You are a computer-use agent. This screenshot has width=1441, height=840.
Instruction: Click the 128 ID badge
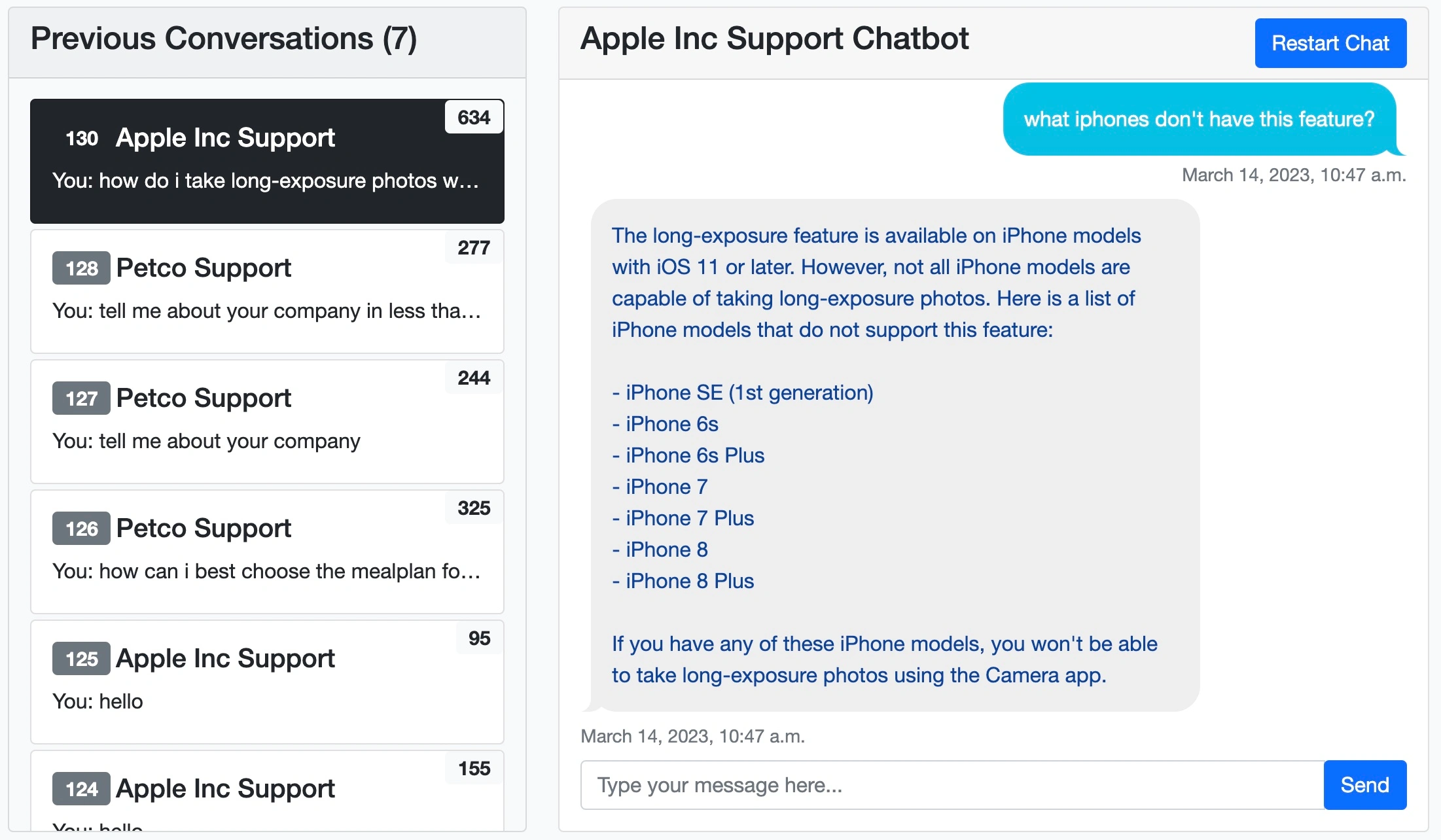[x=81, y=268]
